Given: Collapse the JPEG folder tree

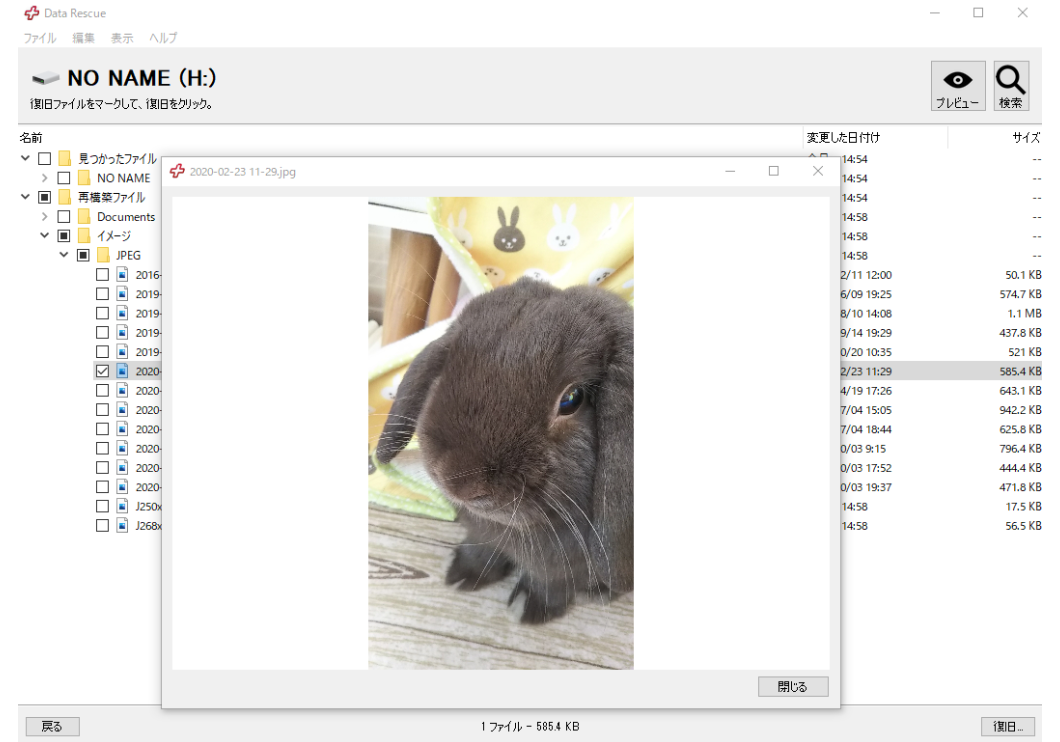Looking at the screenshot, I should tap(64, 255).
